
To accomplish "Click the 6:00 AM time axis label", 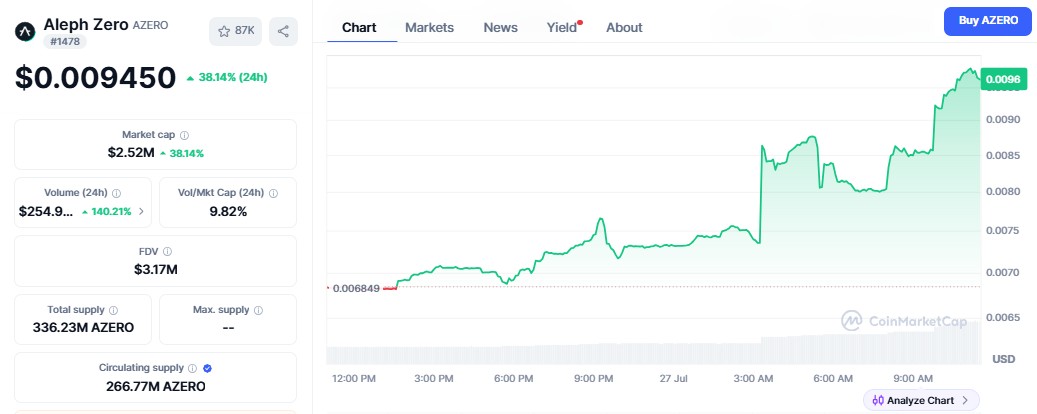I will click(833, 379).
